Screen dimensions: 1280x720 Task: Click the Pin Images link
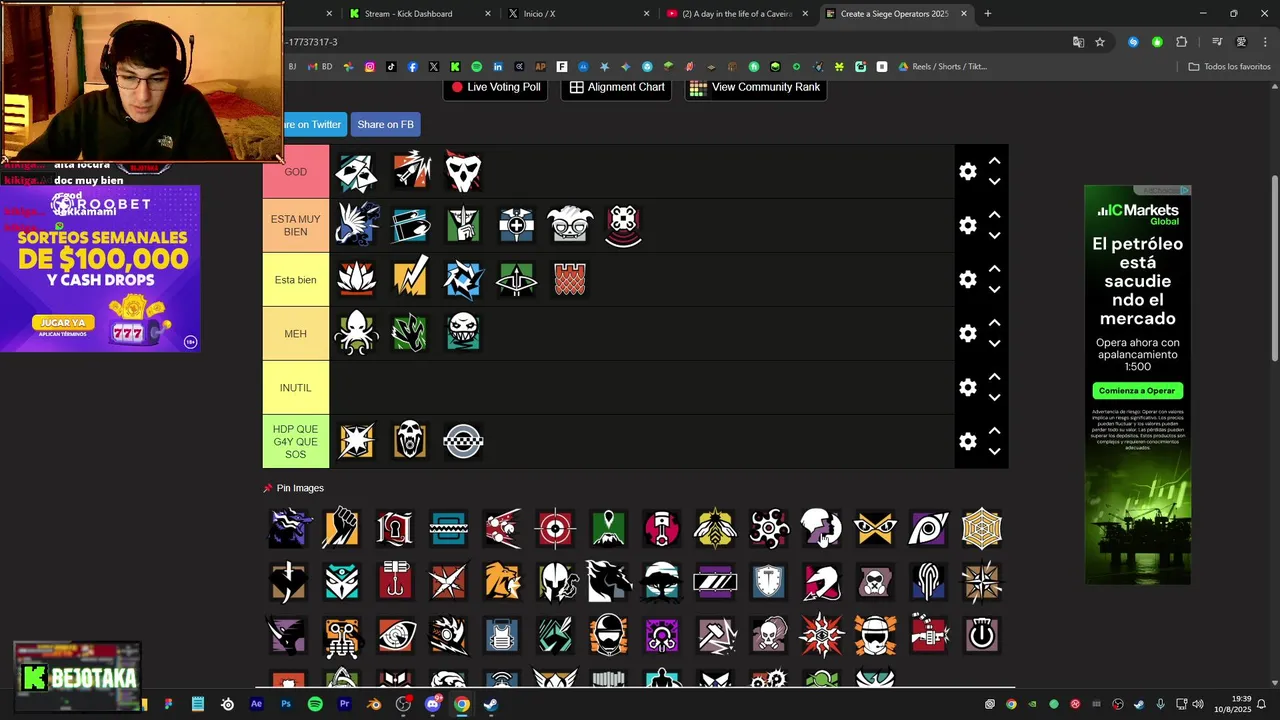coord(294,488)
